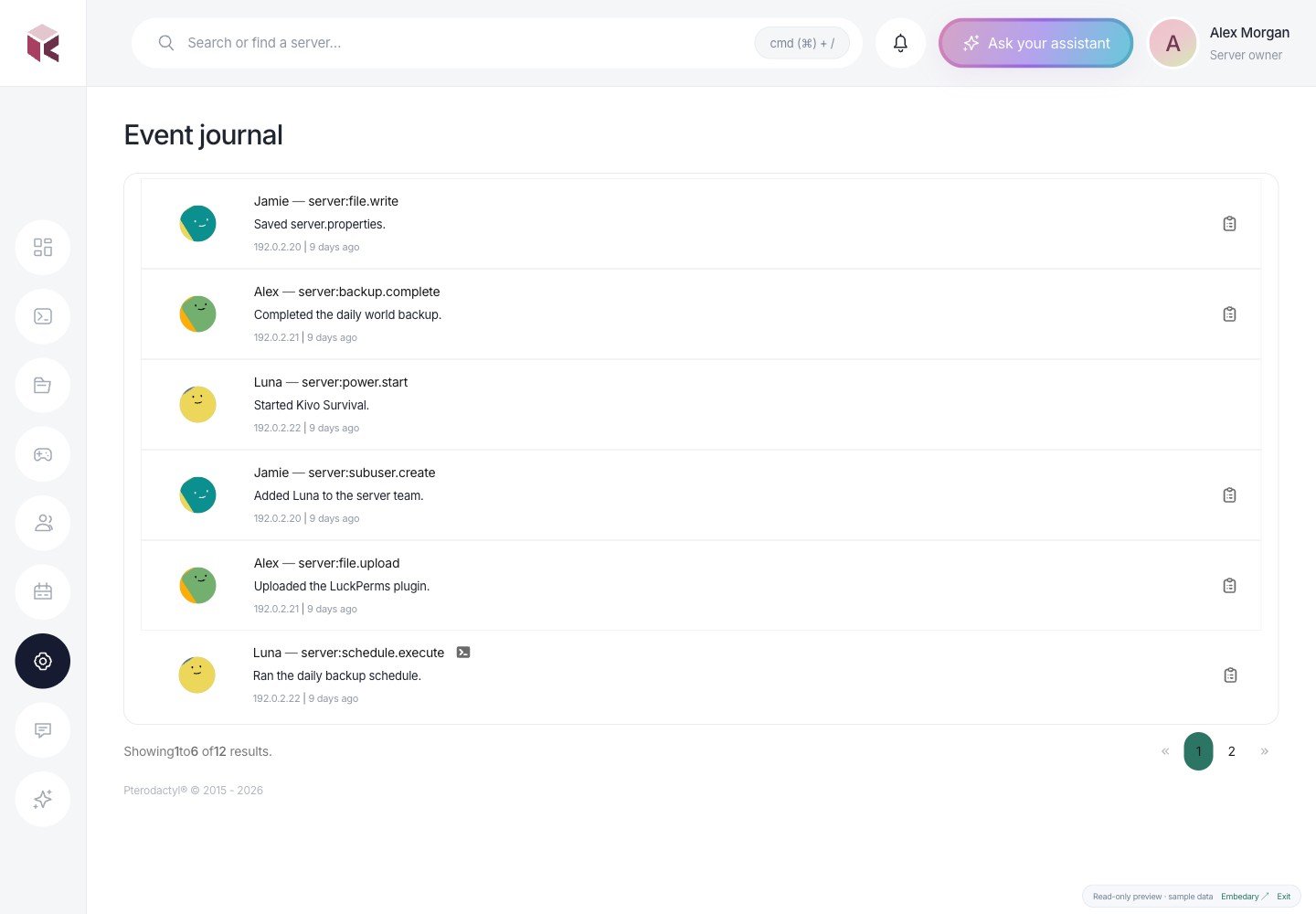The height and width of the screenshot is (914, 1316).
Task: Click the text "Added Luna to the server team."
Action: pyautogui.click(x=339, y=495)
